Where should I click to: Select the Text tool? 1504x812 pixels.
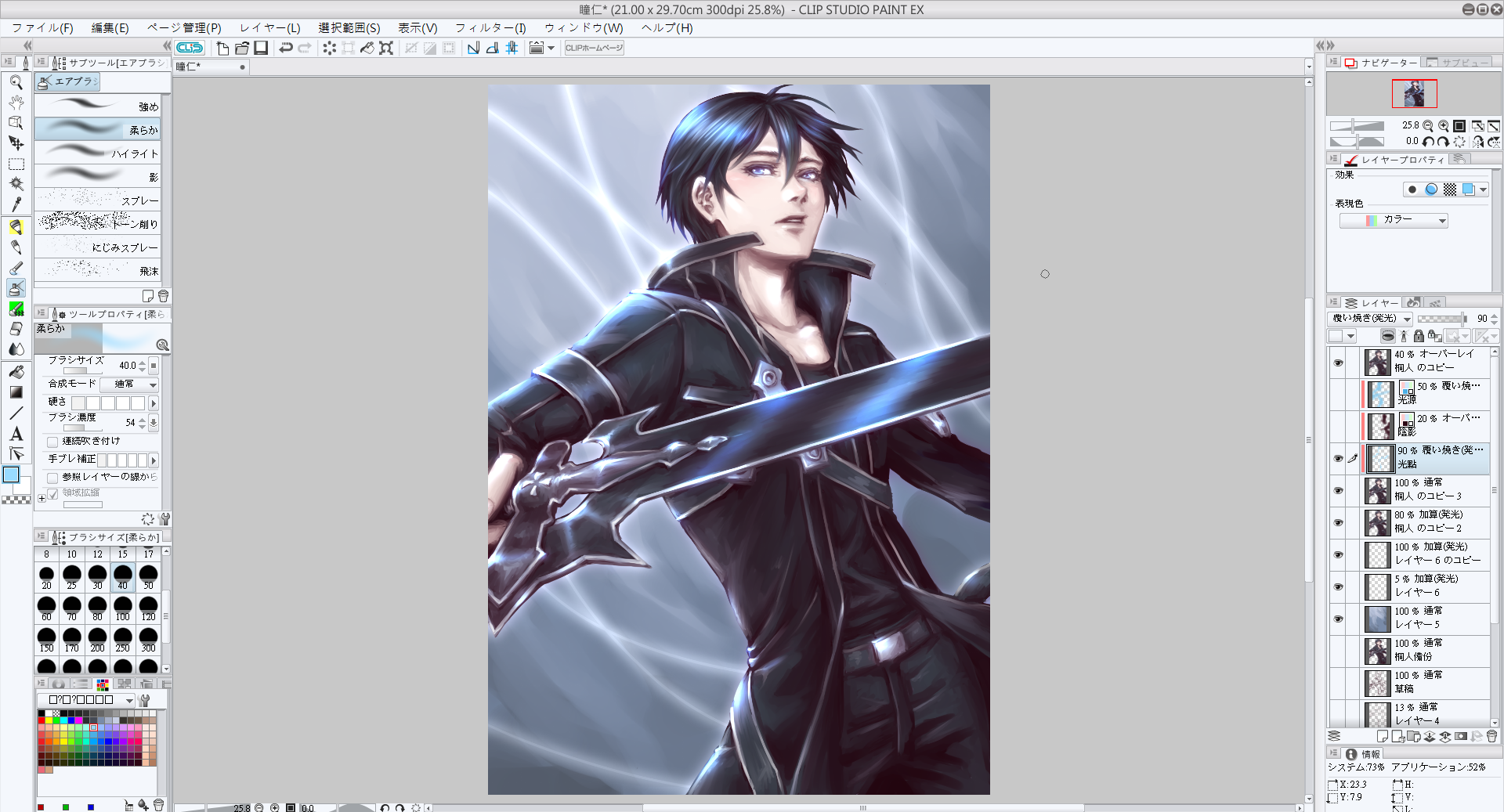pos(16,434)
